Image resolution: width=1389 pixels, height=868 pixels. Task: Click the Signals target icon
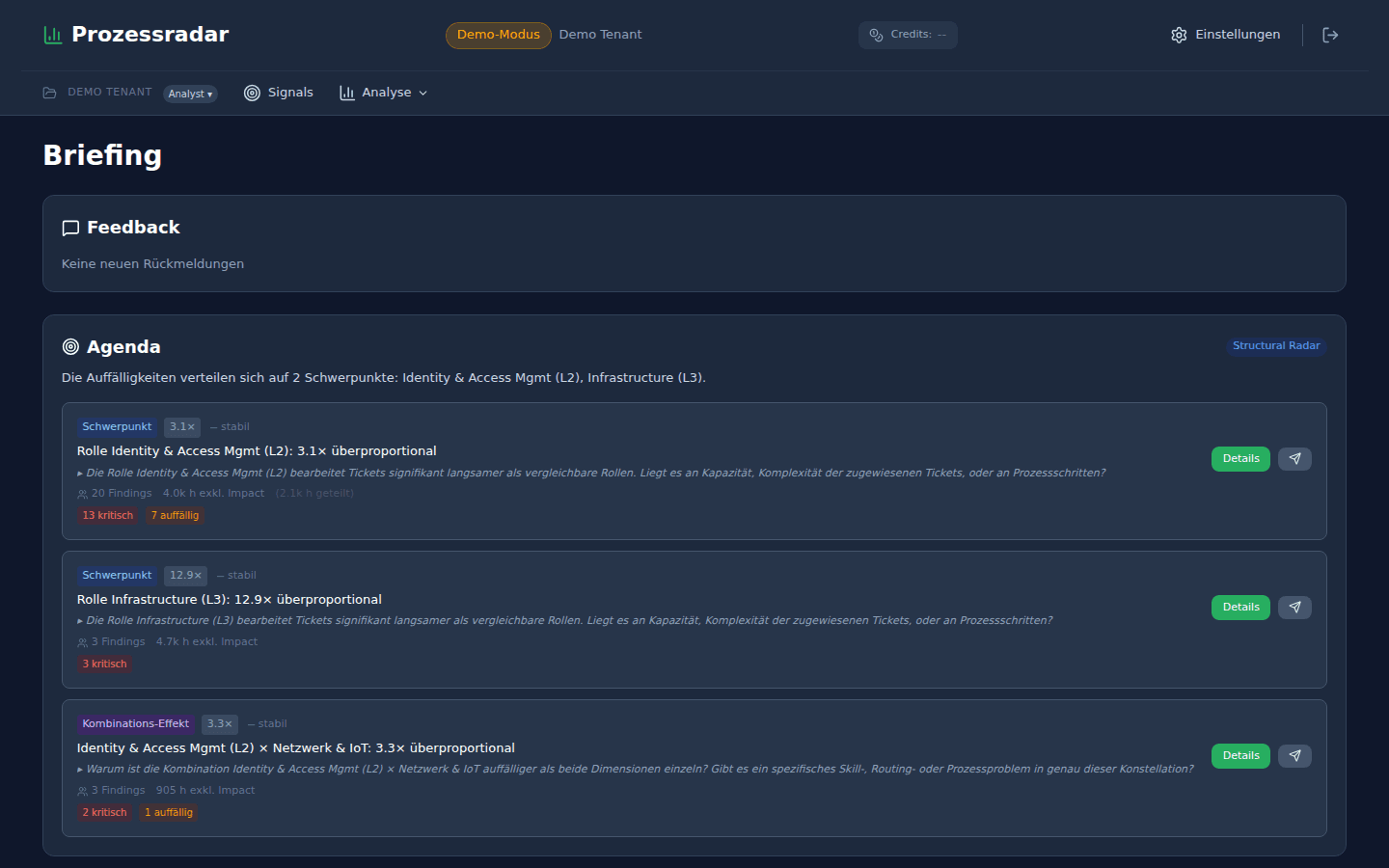(x=252, y=93)
